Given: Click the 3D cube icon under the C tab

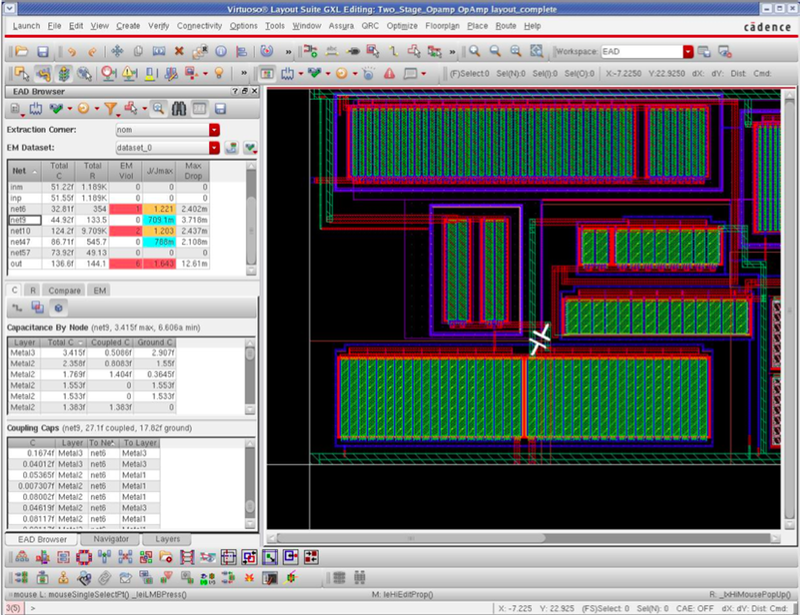Looking at the screenshot, I should [x=58, y=308].
